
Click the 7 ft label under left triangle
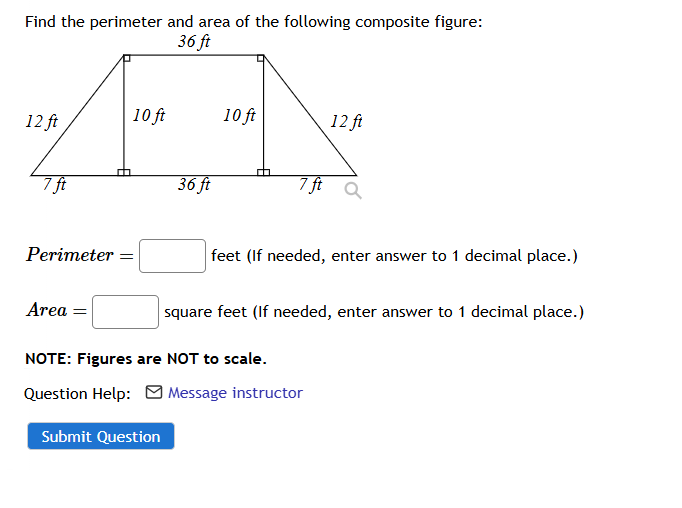[x=54, y=185]
